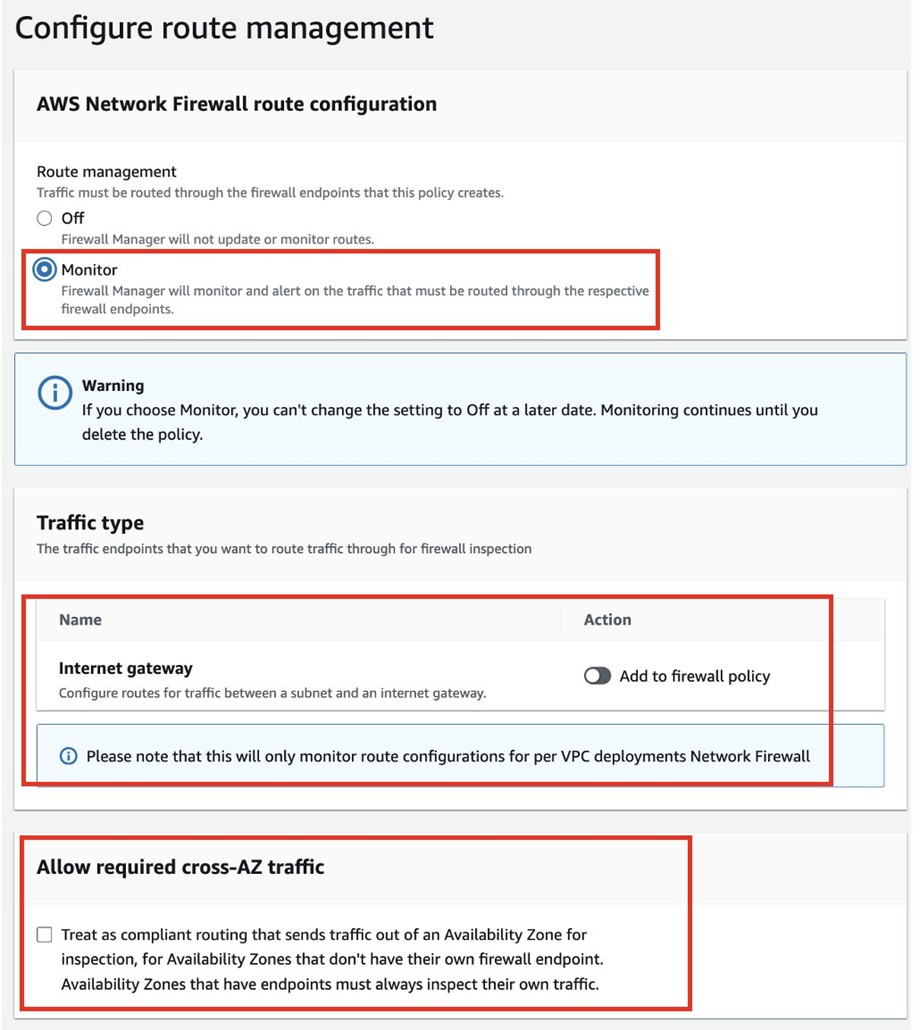920x1030 pixels.
Task: Select the Monitor radio button
Action: click(44, 270)
